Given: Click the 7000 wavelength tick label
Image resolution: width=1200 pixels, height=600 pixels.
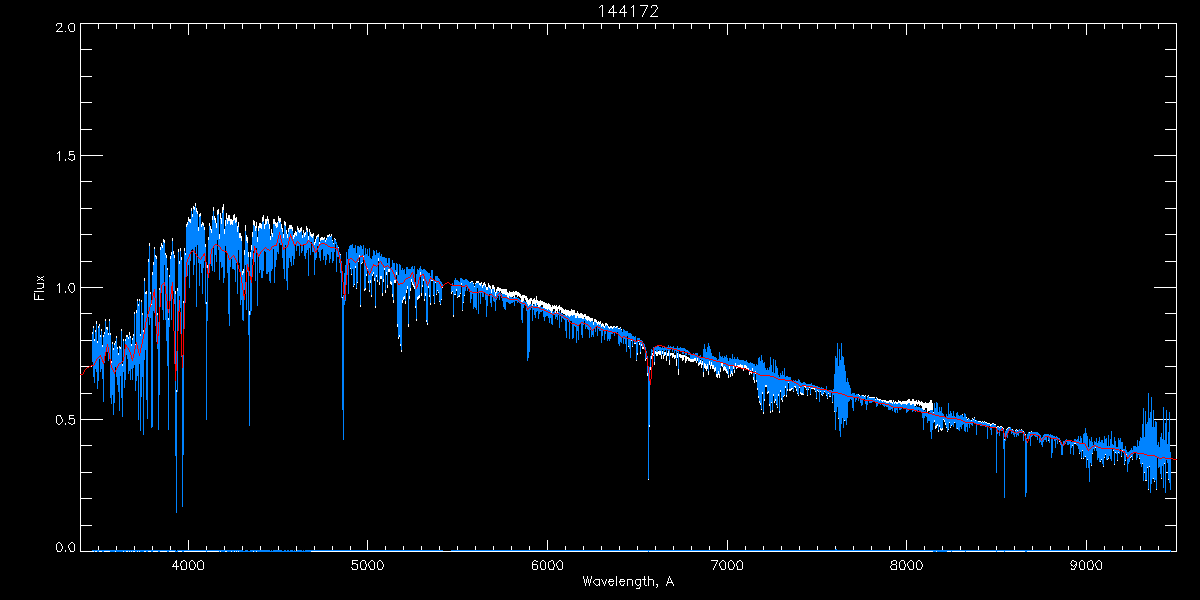Looking at the screenshot, I should [727, 565].
